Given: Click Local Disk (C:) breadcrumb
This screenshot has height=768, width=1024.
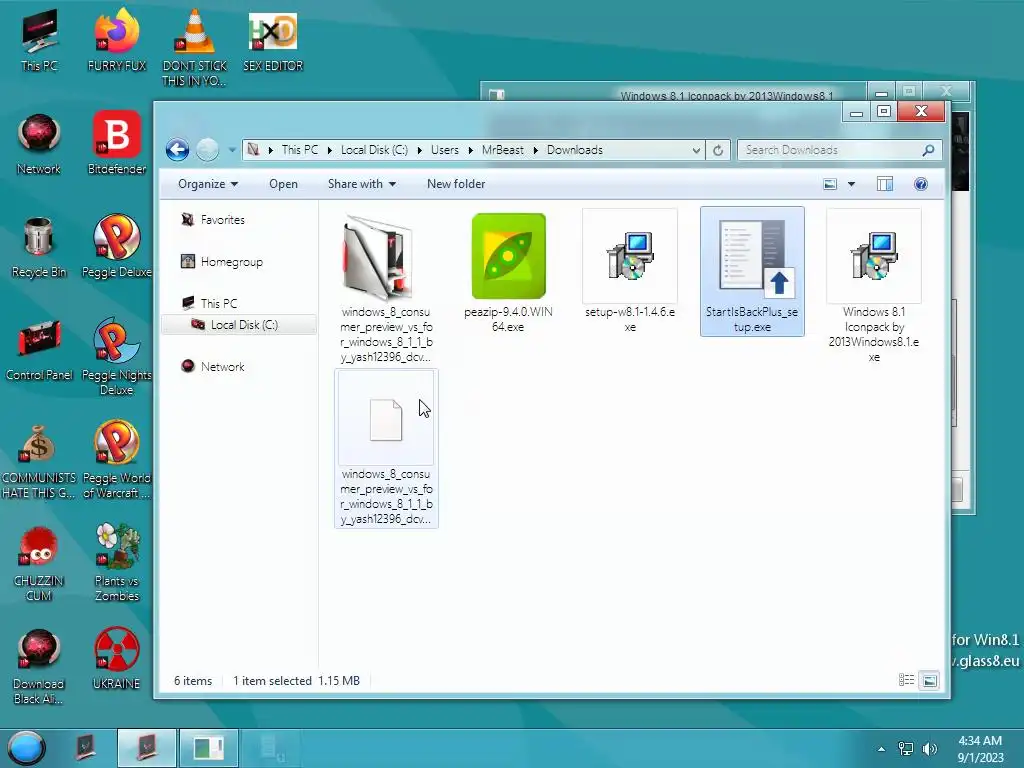Looking at the screenshot, I should 374,150.
